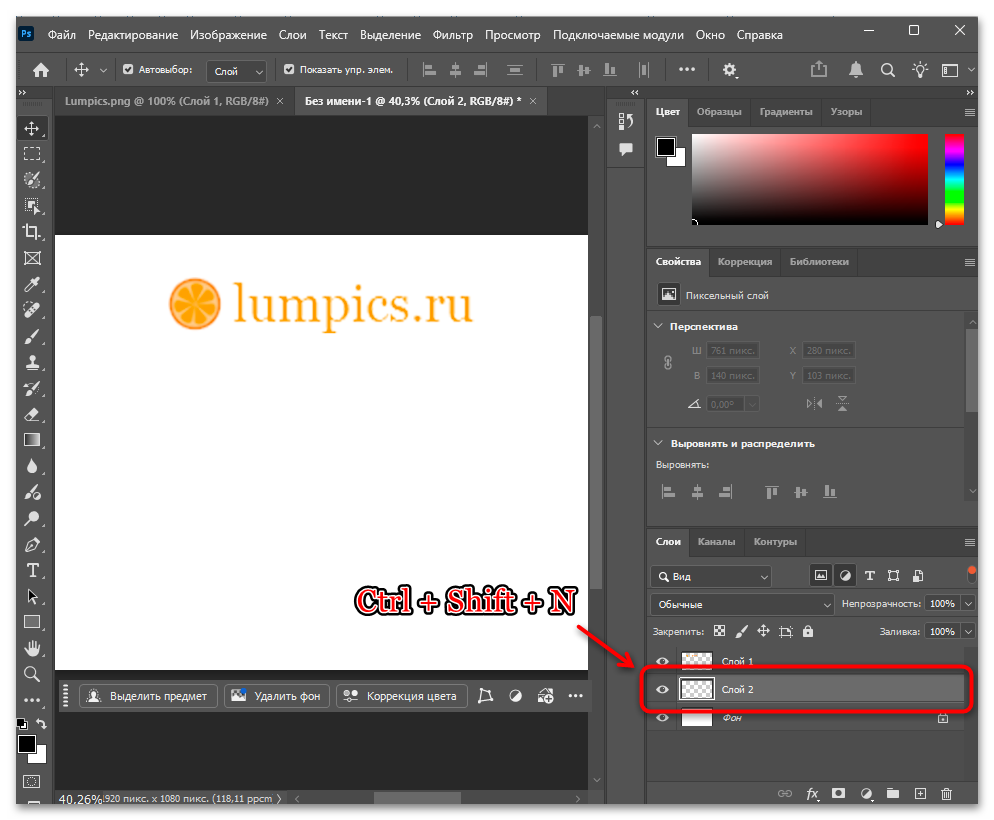Open the Изображение menu
Screen dimensions: 994x820
pyautogui.click(x=228, y=35)
